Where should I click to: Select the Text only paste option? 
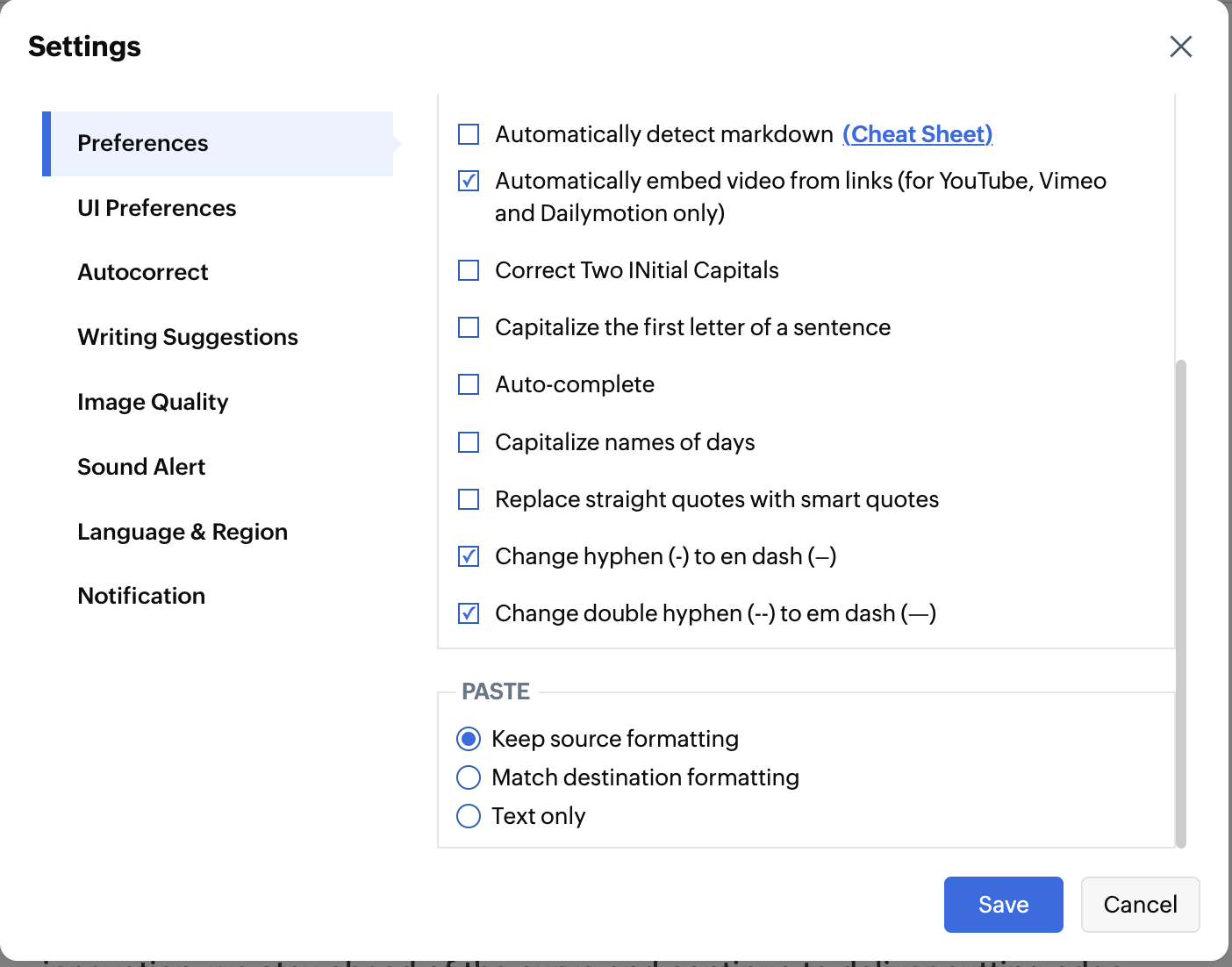[469, 816]
